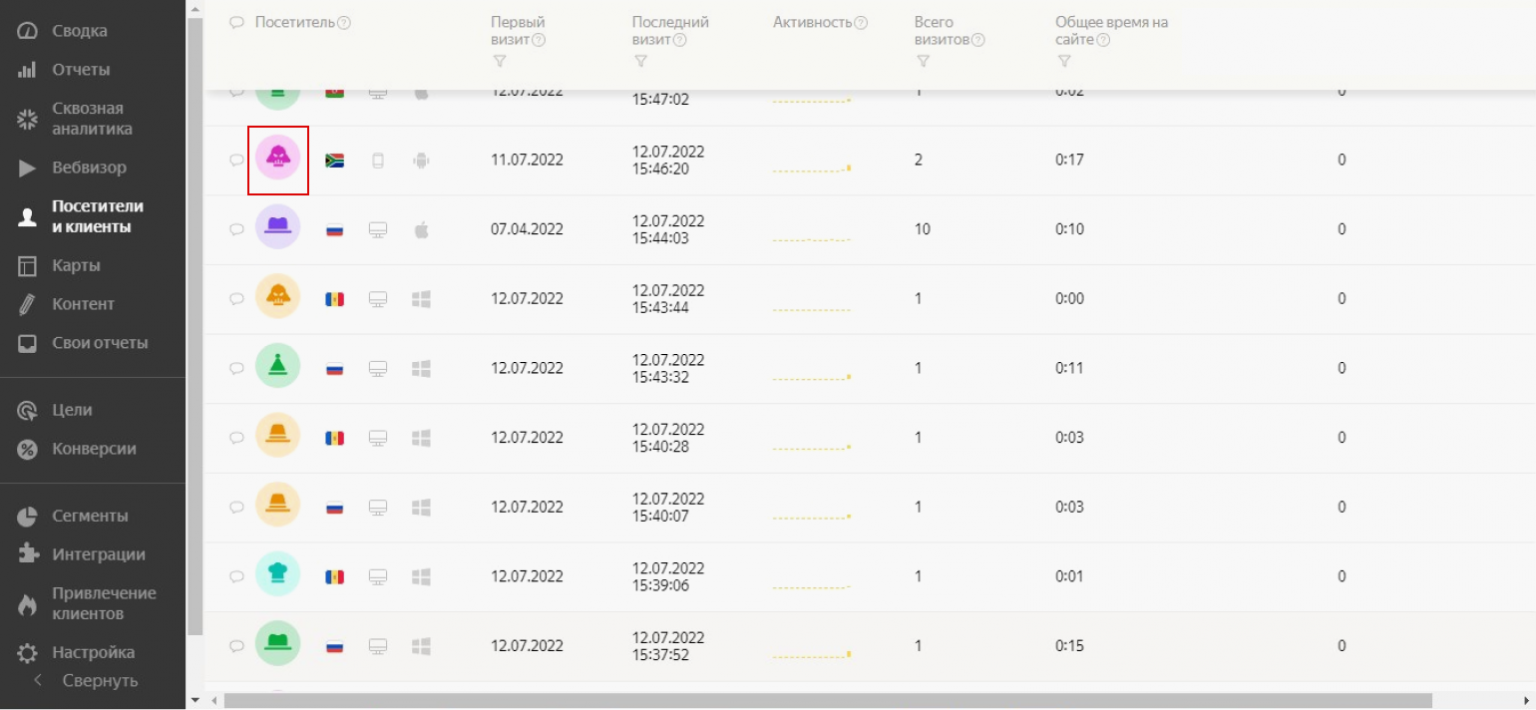Click the activity sparkline of 10-visit visitor
The height and width of the screenshot is (710, 1536).
pyautogui.click(x=812, y=240)
